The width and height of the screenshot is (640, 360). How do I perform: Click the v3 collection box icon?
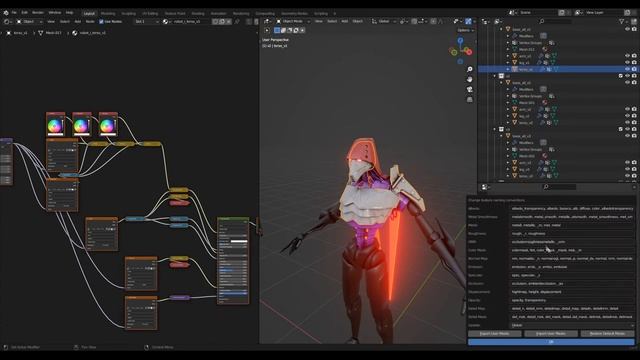point(501,129)
